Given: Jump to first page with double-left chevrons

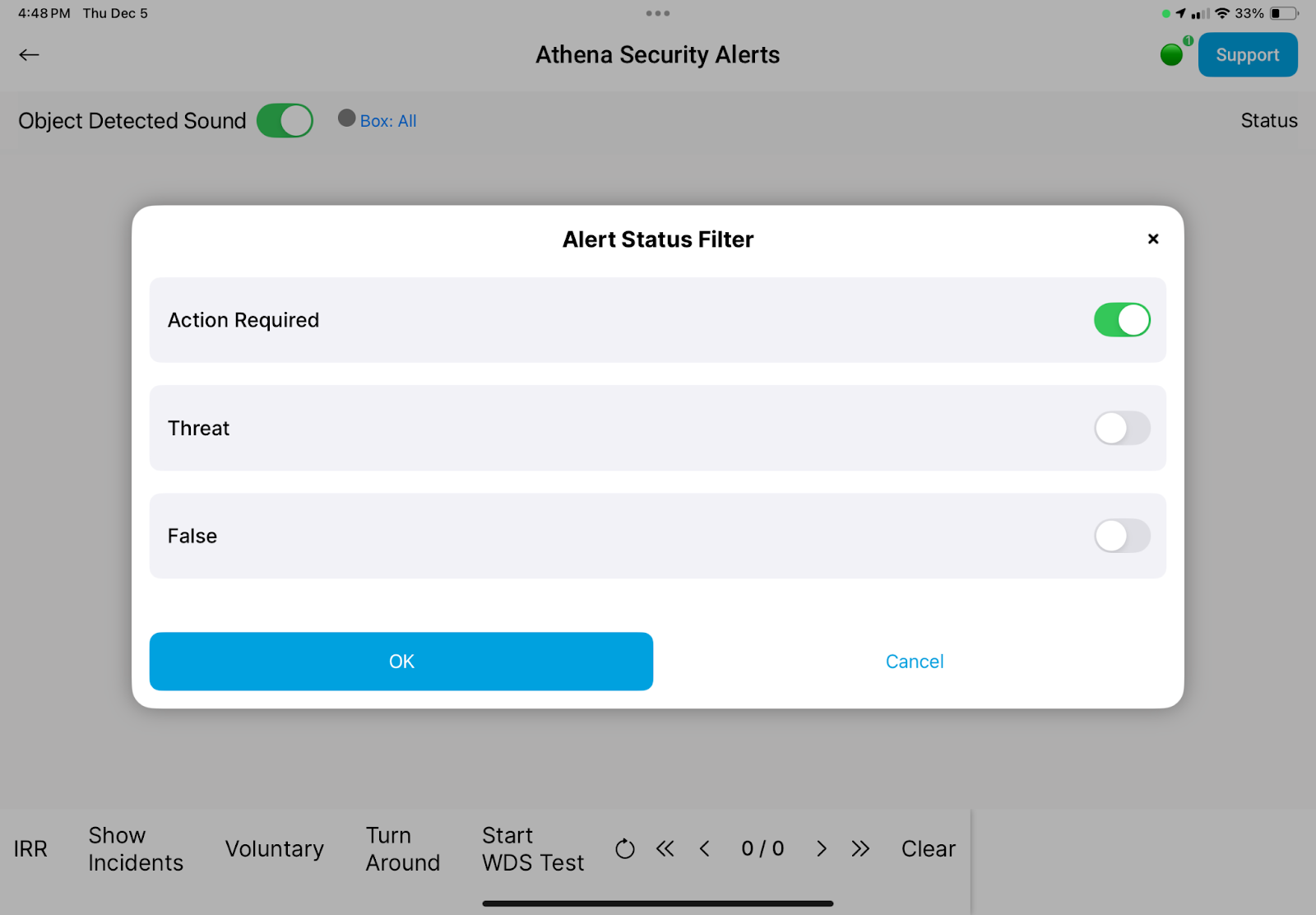Looking at the screenshot, I should coord(665,848).
